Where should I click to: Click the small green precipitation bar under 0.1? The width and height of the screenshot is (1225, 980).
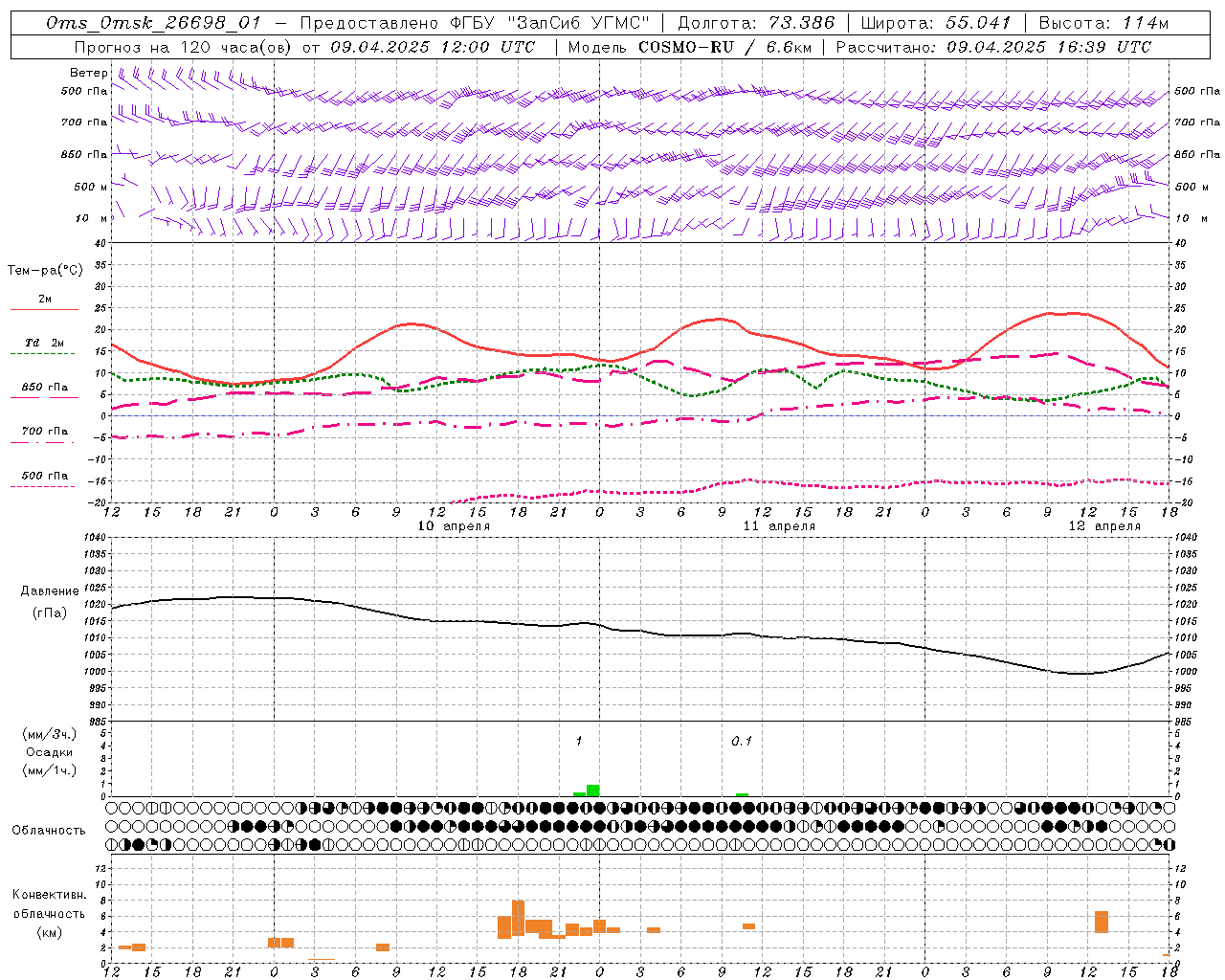(743, 794)
